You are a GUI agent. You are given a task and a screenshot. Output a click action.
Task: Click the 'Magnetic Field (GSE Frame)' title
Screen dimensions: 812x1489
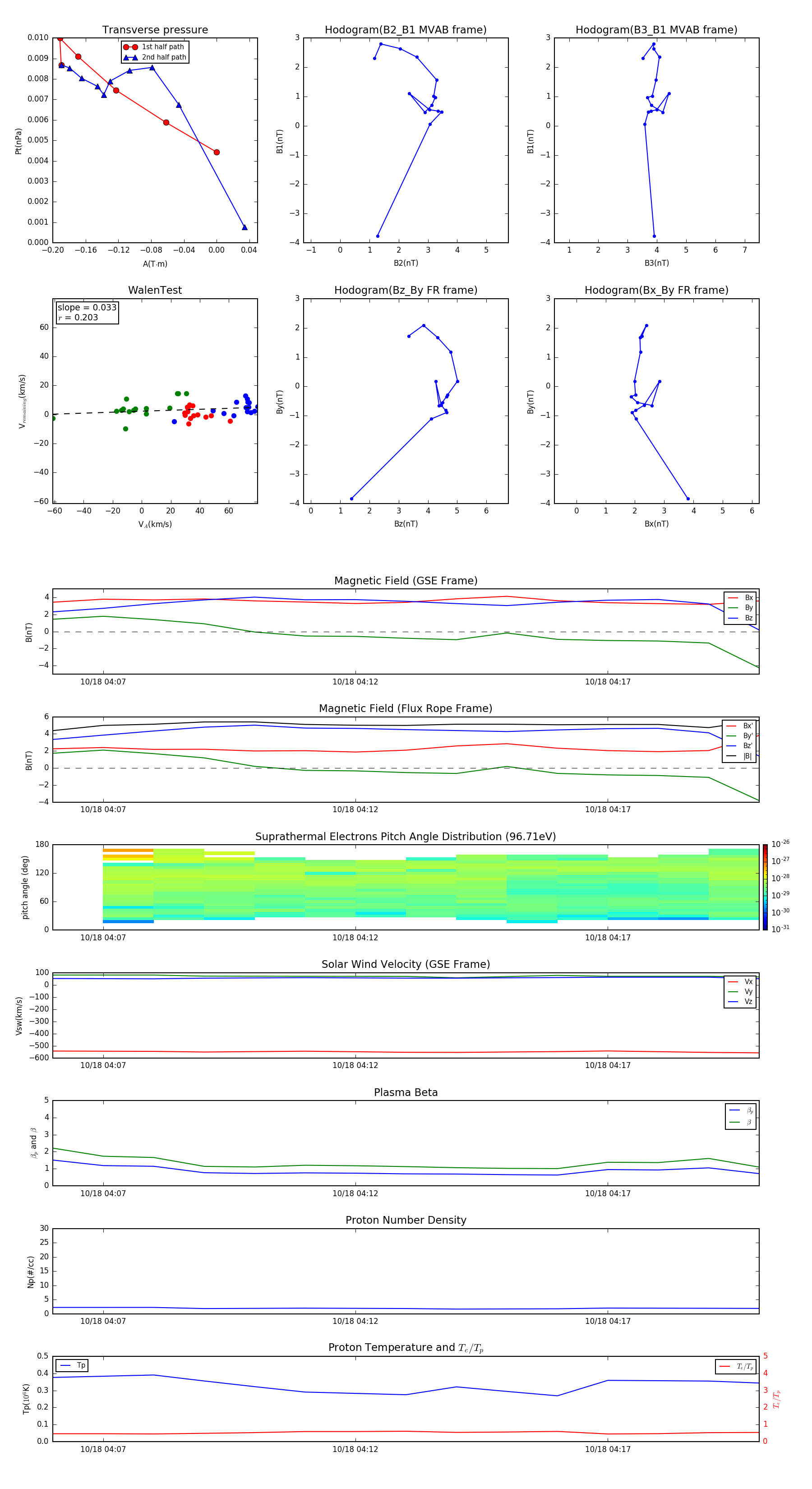[406, 581]
